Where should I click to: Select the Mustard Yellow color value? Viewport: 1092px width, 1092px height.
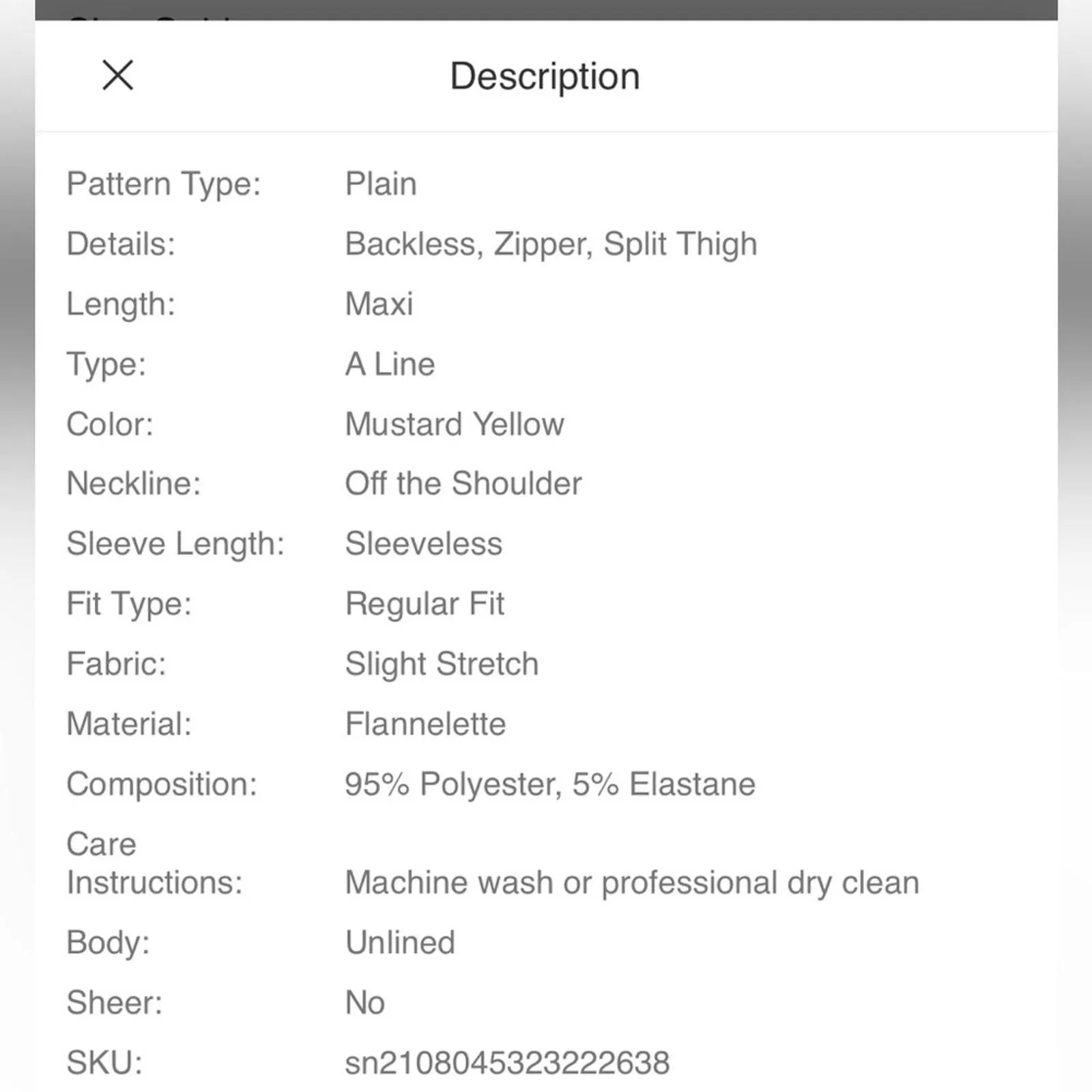click(455, 424)
